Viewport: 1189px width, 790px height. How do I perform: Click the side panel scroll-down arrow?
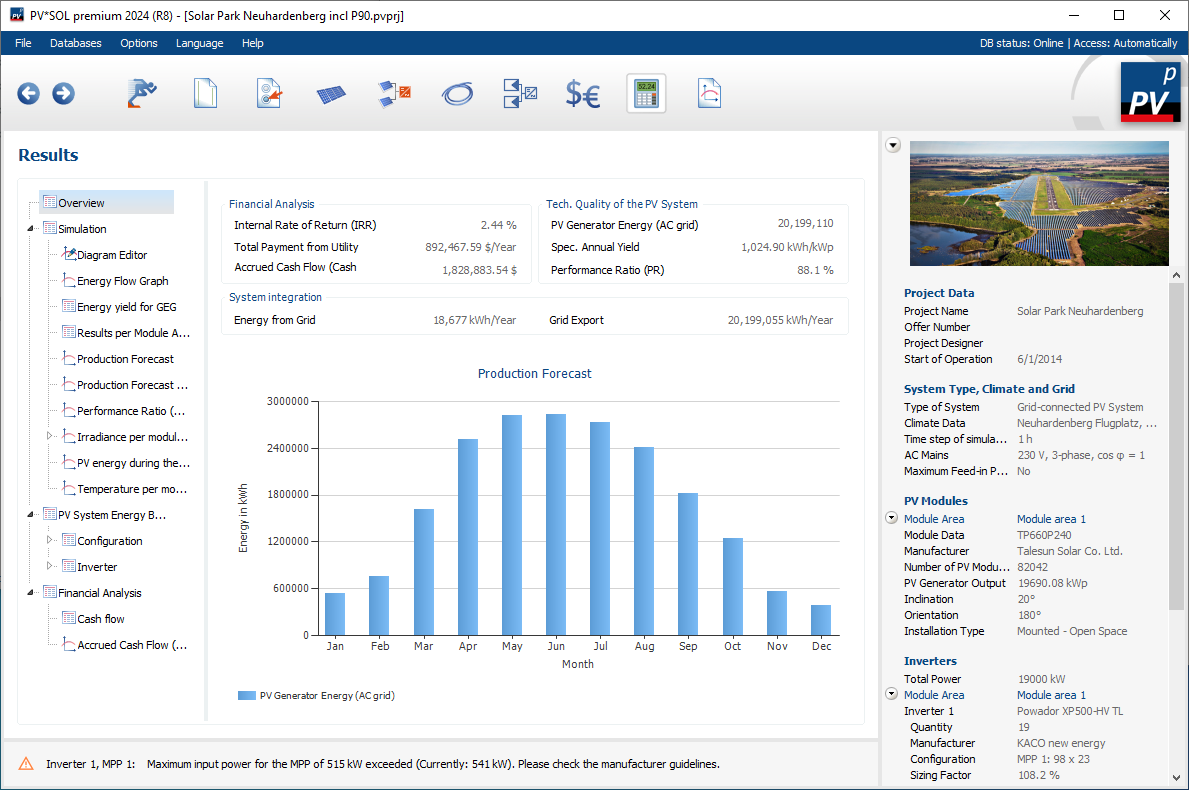click(x=1176, y=777)
